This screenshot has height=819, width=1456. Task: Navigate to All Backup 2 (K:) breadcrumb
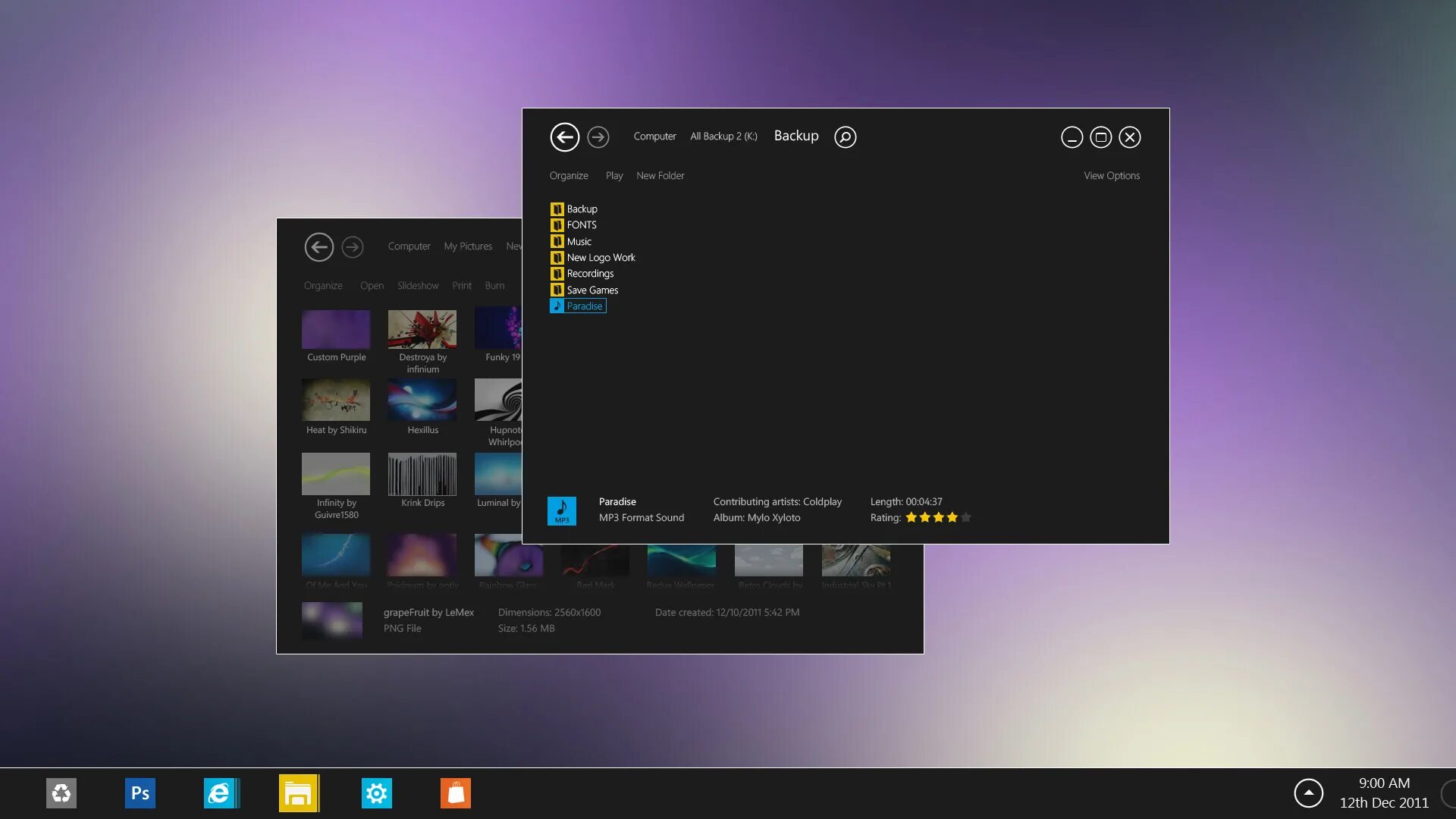point(723,136)
